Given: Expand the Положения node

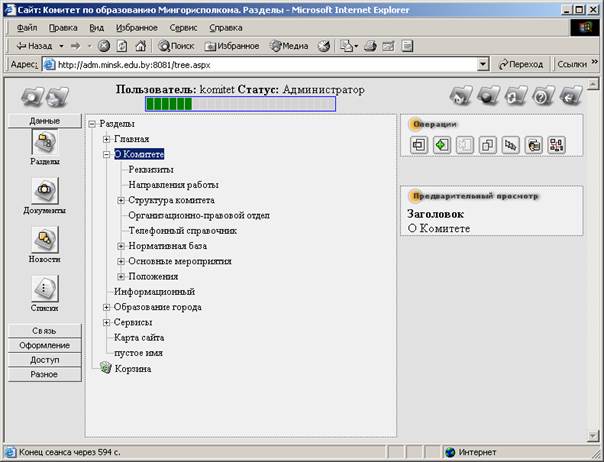Looking at the screenshot, I should 121,277.
